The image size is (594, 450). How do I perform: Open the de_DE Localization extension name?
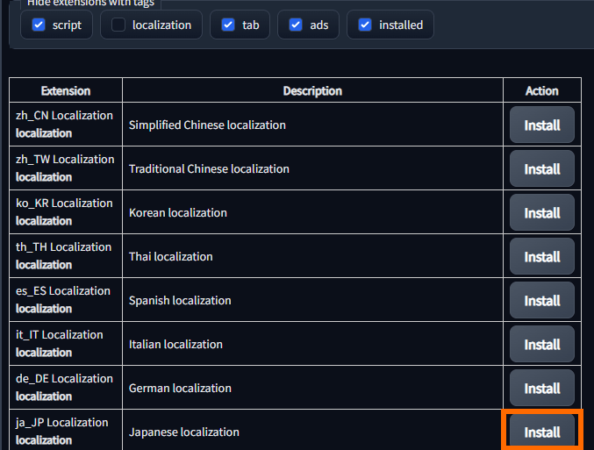click(x=64, y=379)
